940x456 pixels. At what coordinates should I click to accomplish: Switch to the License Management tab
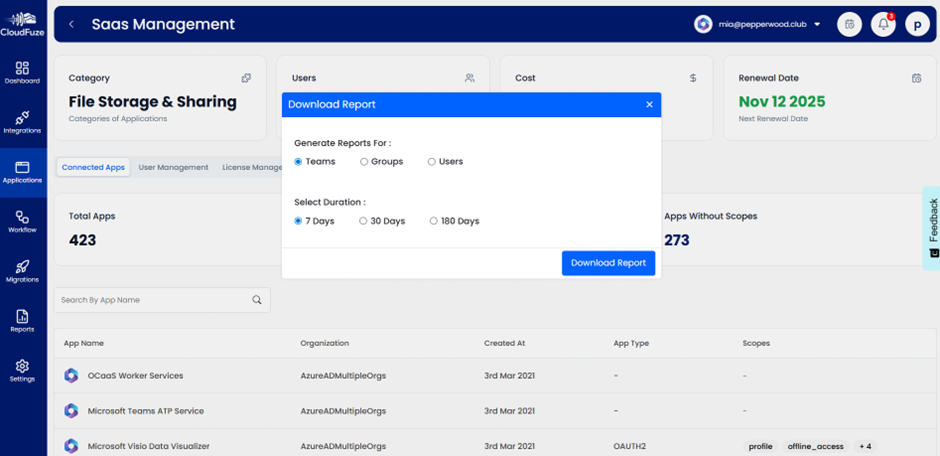click(252, 167)
